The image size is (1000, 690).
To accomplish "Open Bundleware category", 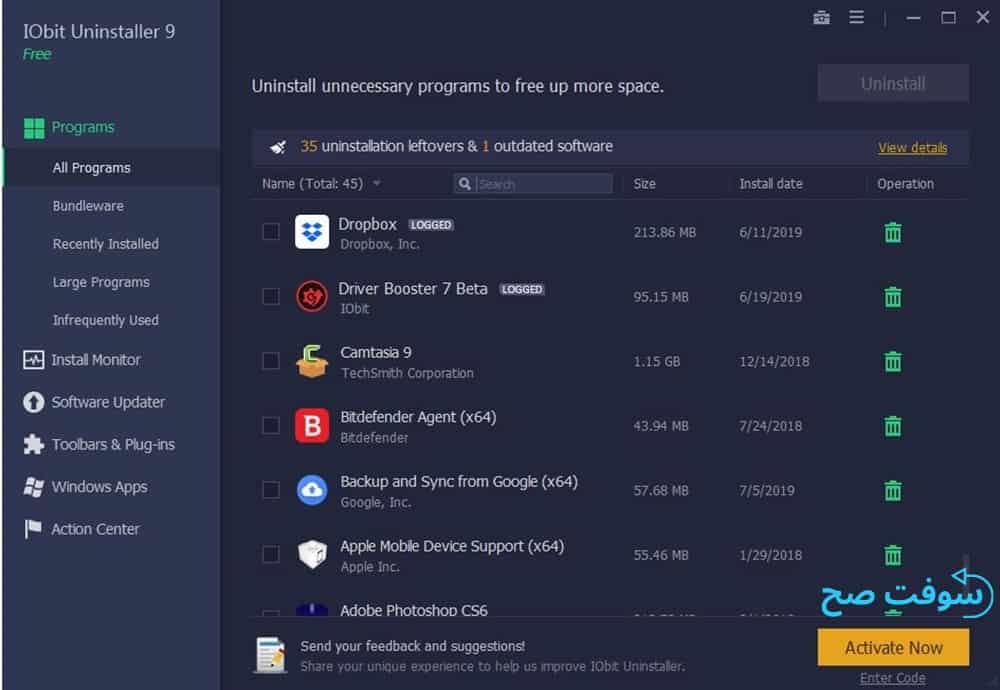I will tap(88, 206).
